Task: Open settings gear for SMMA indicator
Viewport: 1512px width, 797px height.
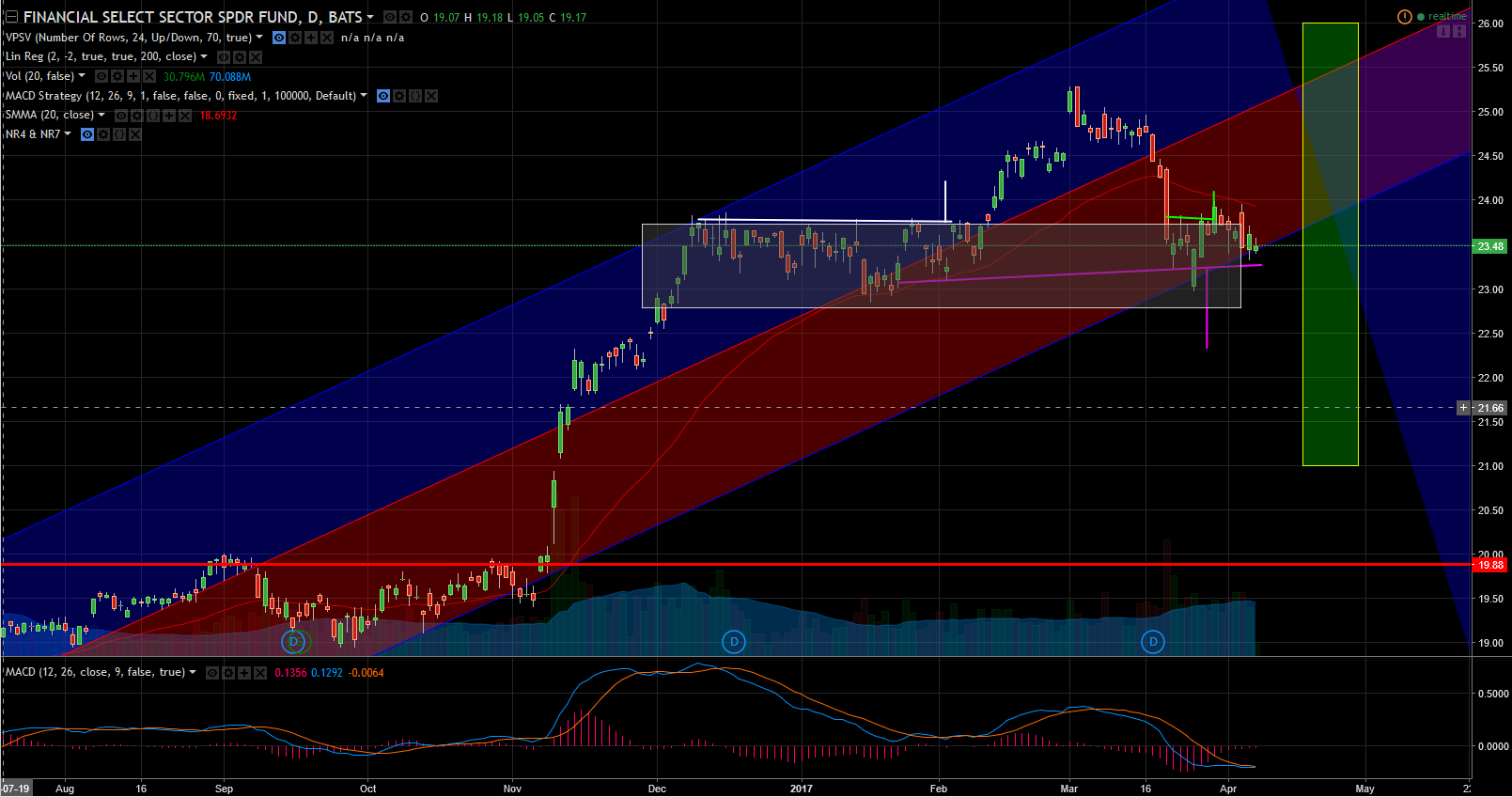Action: click(137, 116)
